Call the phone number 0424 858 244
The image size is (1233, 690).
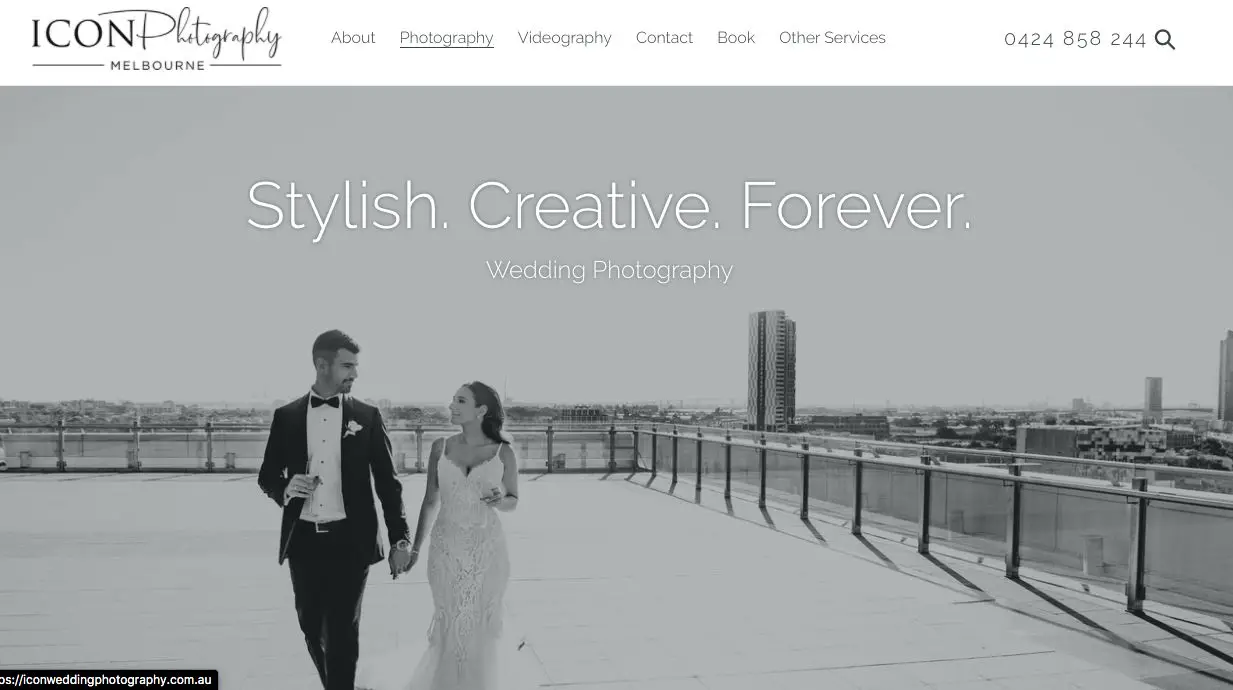(x=1075, y=39)
